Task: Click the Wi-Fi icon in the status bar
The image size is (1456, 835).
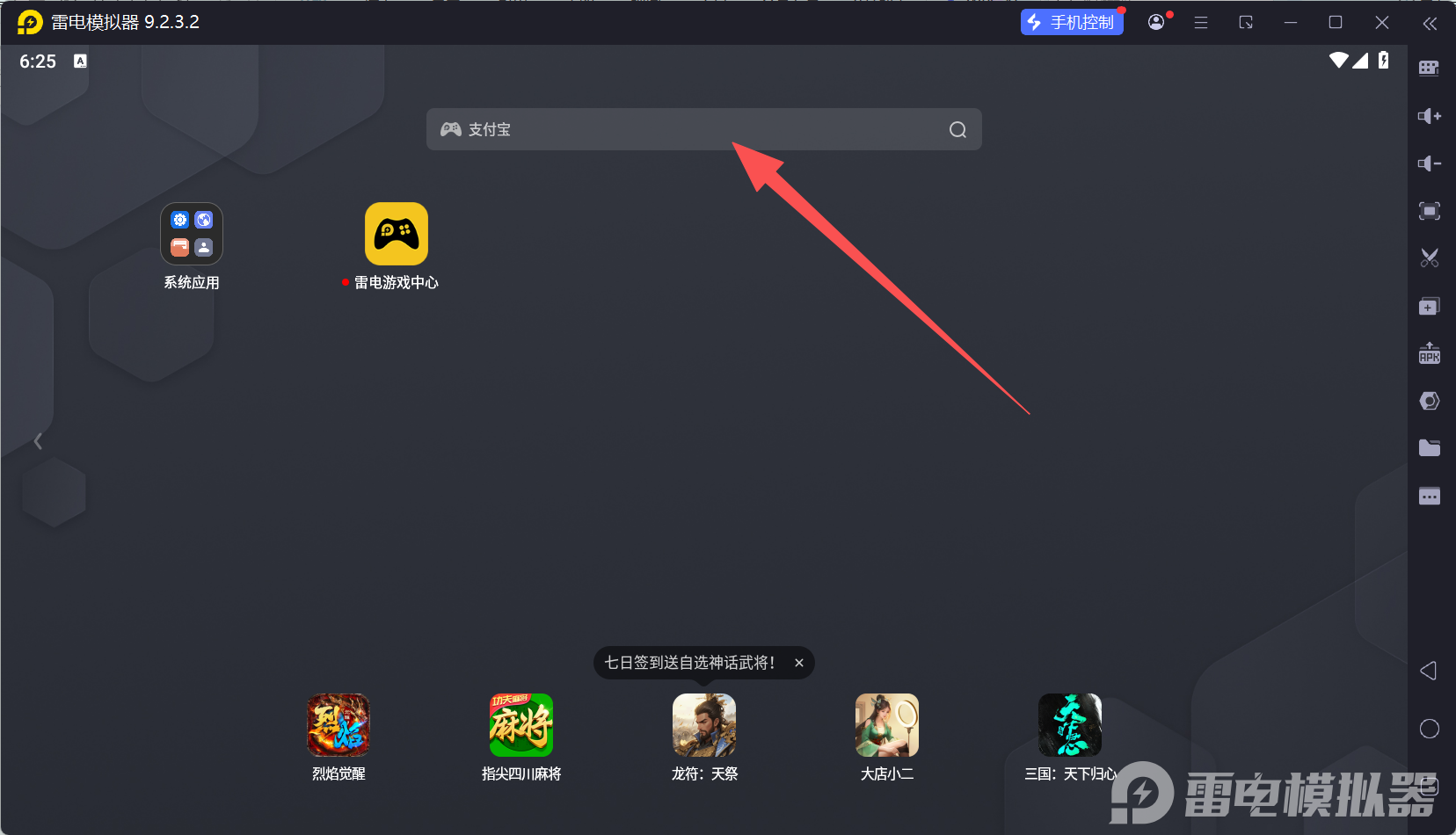Action: click(1338, 60)
